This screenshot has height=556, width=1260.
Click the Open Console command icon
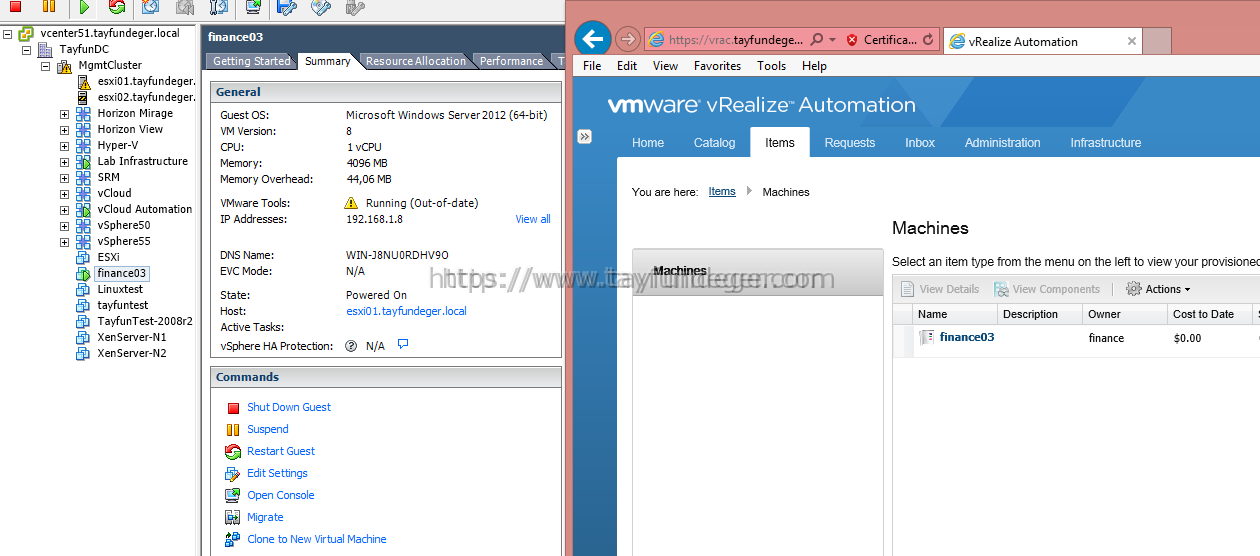233,496
